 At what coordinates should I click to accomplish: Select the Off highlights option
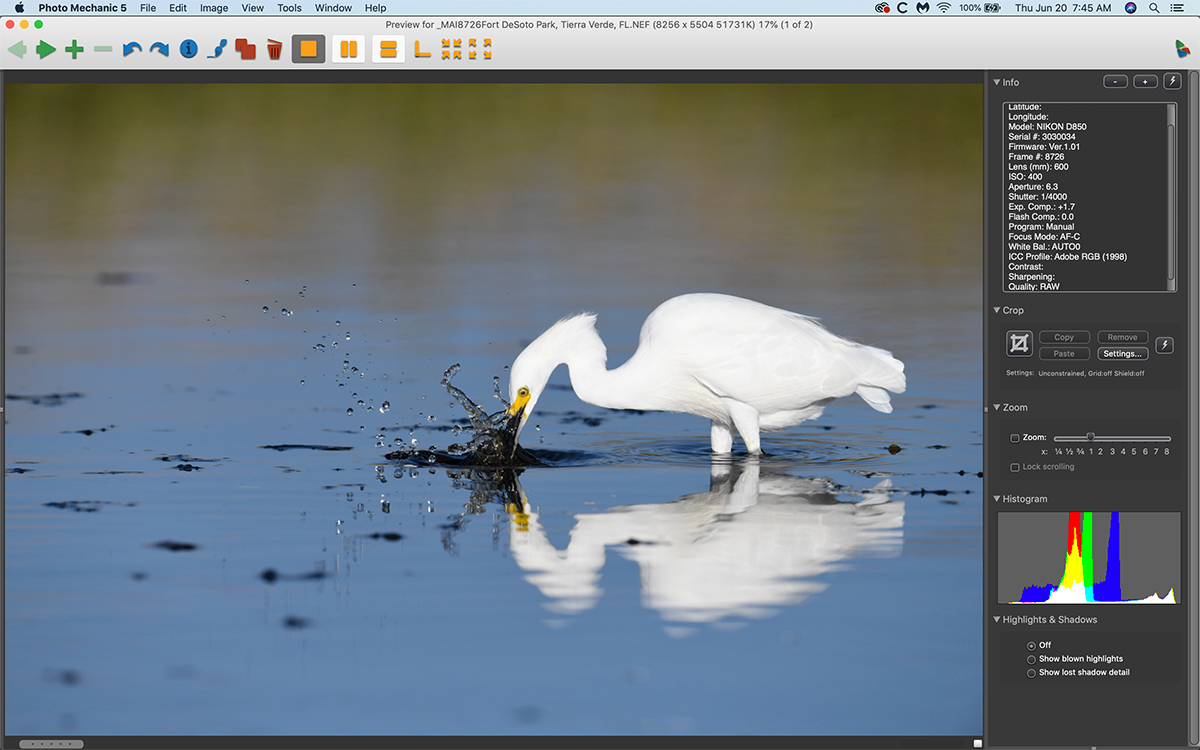1031,645
